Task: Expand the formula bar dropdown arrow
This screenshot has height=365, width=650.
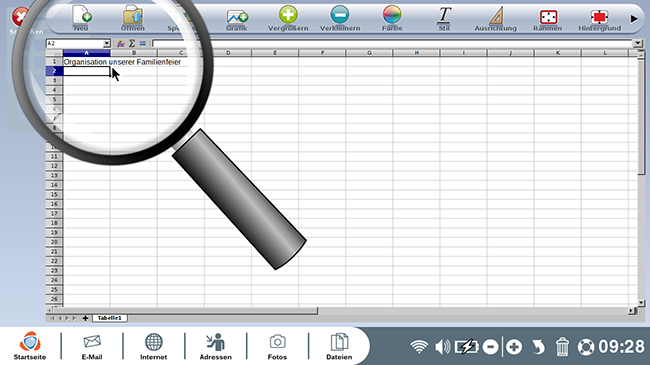Action: [x=638, y=43]
